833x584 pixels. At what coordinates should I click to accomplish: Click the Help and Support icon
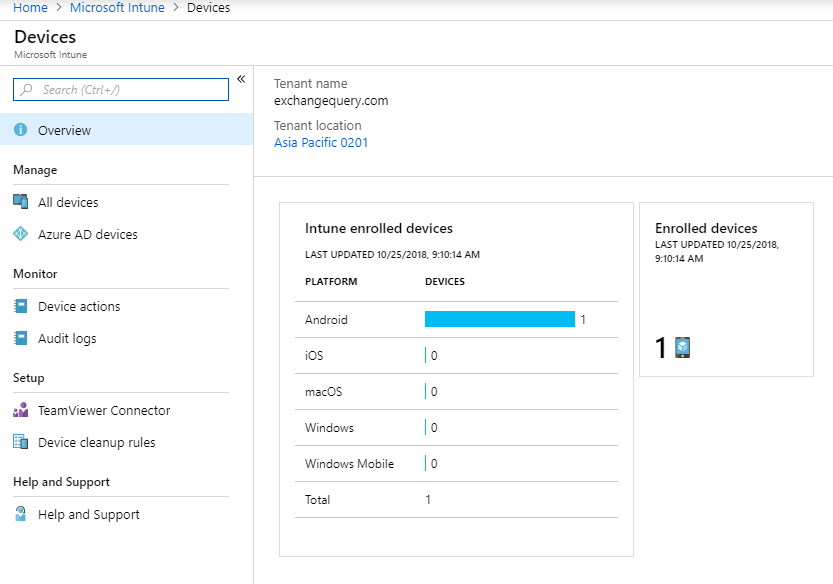(21, 514)
